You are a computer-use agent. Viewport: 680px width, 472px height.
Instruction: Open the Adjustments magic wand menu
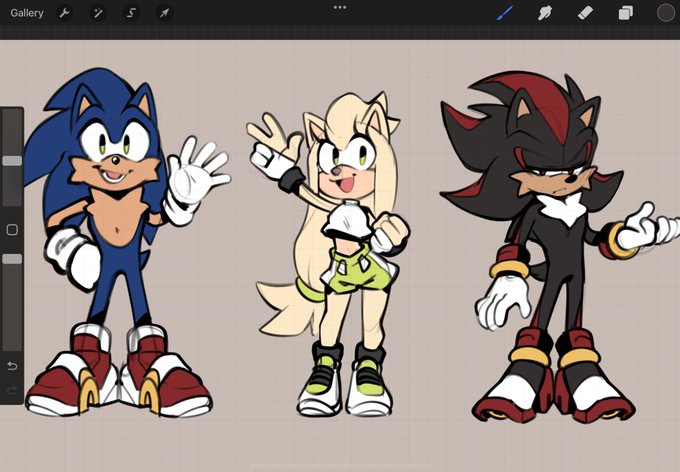[x=98, y=13]
